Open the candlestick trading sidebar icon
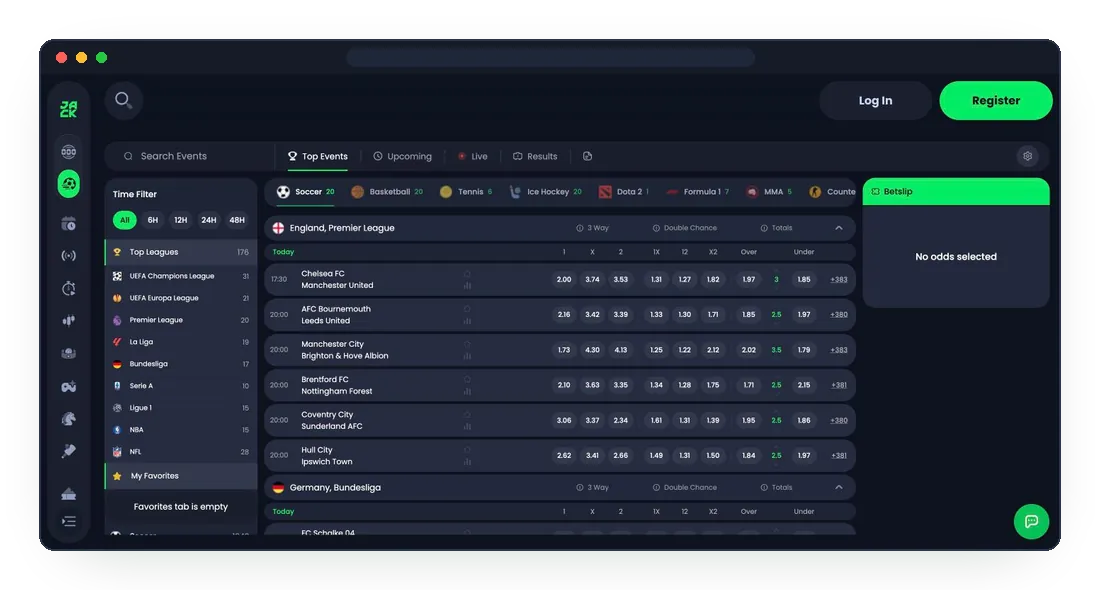The height and width of the screenshot is (590, 1100). [x=69, y=321]
